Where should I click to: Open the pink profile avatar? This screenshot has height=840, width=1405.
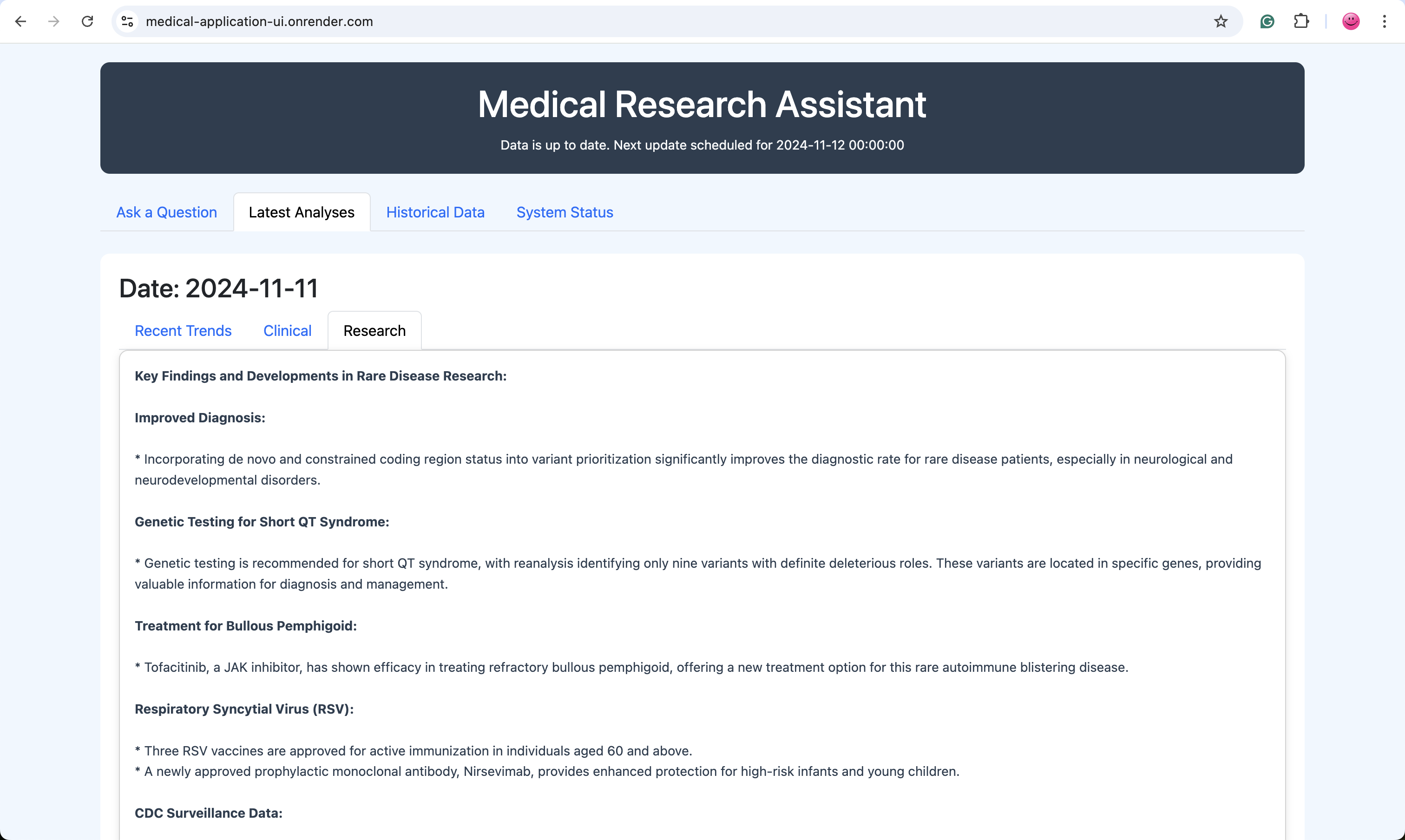1351,21
